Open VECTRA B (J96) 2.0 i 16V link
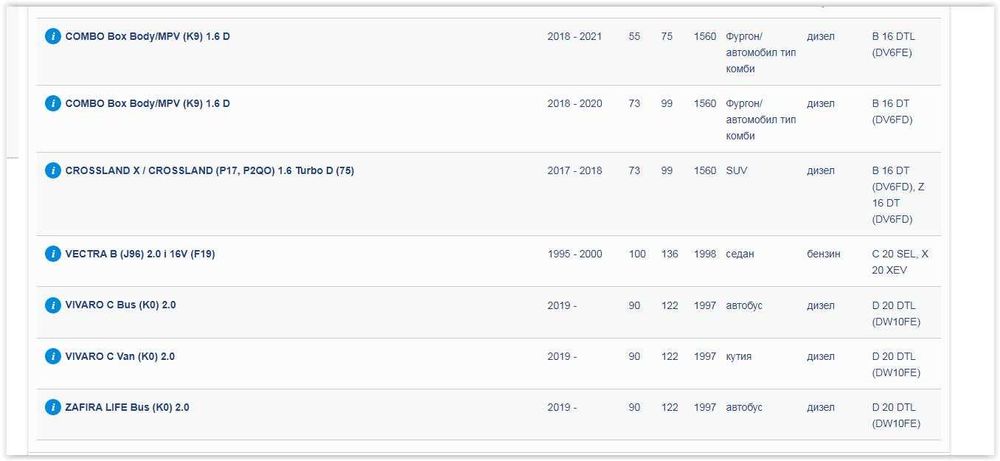The image size is (1000, 461). coord(140,254)
